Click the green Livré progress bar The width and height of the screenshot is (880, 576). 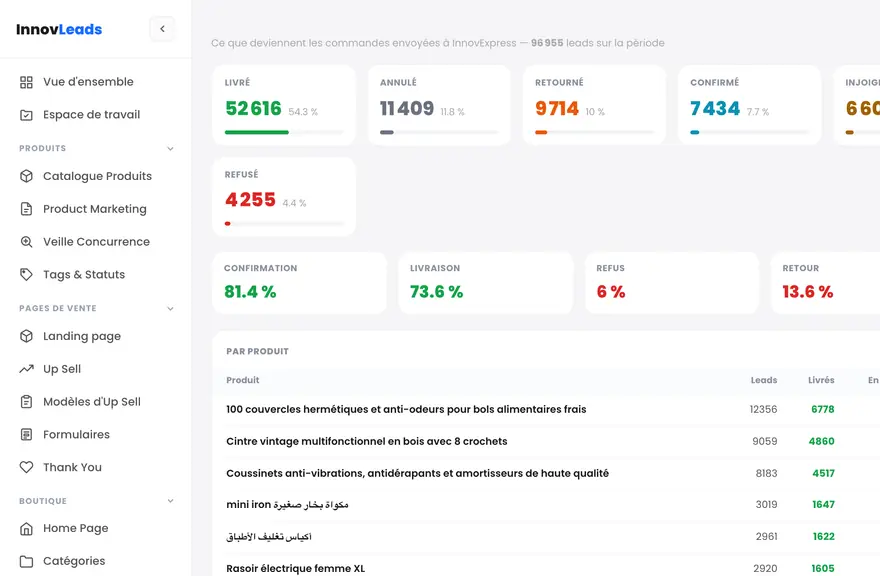(256, 132)
